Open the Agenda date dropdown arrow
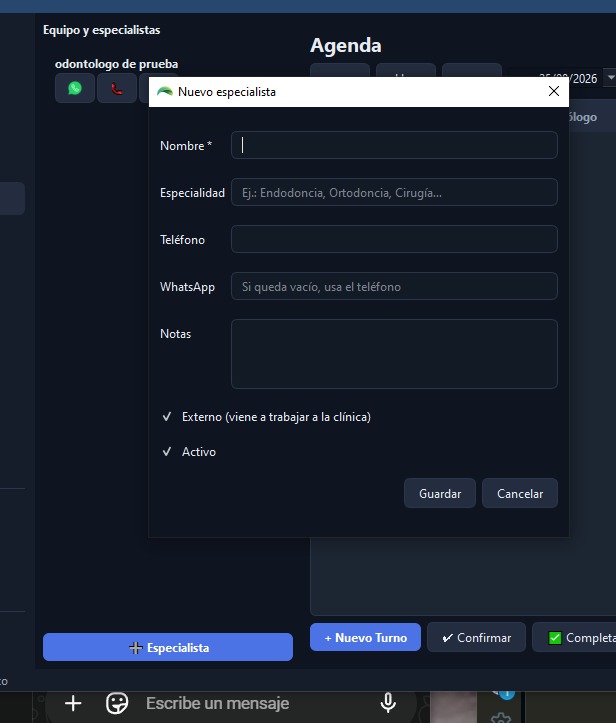Viewport: 616px width, 723px height. click(x=610, y=77)
